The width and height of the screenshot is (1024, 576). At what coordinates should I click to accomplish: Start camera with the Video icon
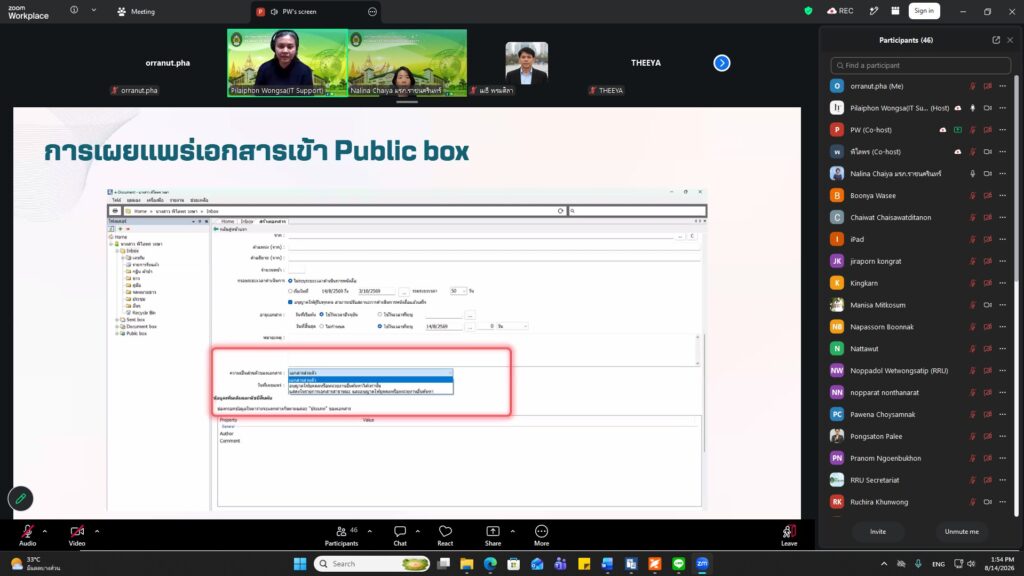click(77, 532)
